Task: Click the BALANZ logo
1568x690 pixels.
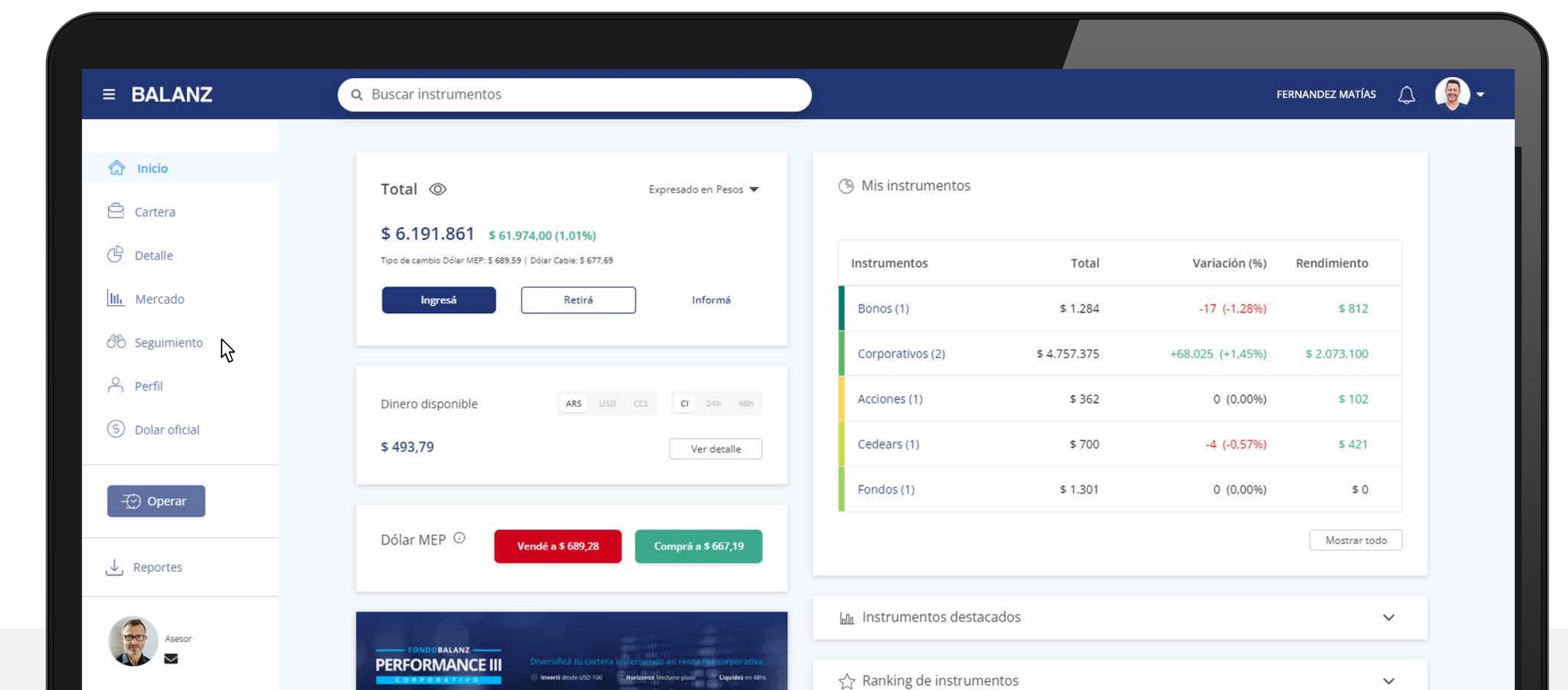Action: click(172, 94)
